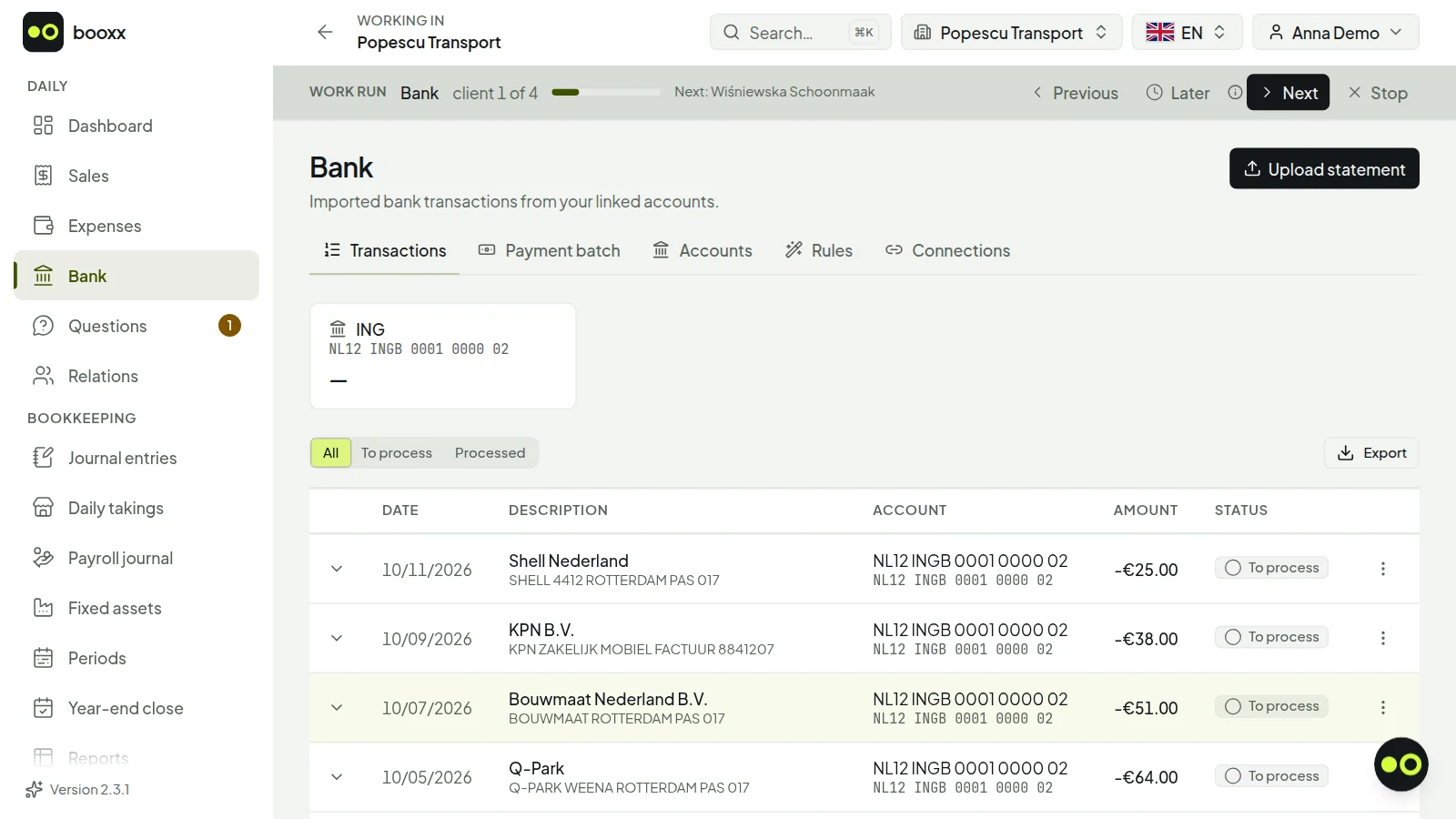Open Questions with one pending item

[x=136, y=326]
